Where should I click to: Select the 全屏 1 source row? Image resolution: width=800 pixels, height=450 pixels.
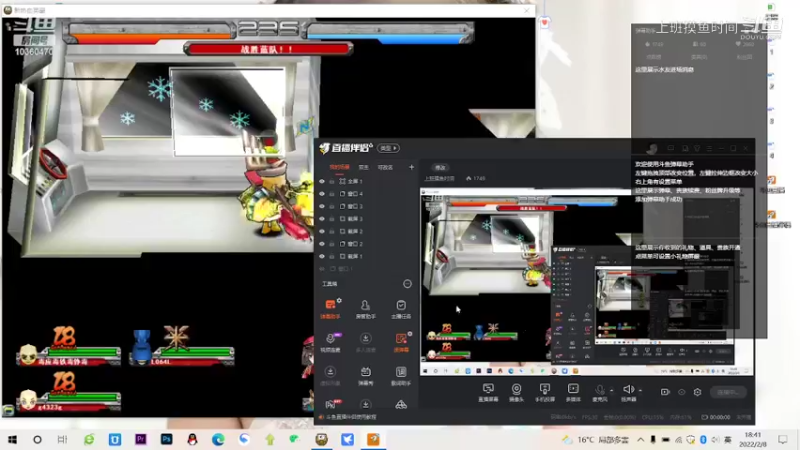coord(367,181)
